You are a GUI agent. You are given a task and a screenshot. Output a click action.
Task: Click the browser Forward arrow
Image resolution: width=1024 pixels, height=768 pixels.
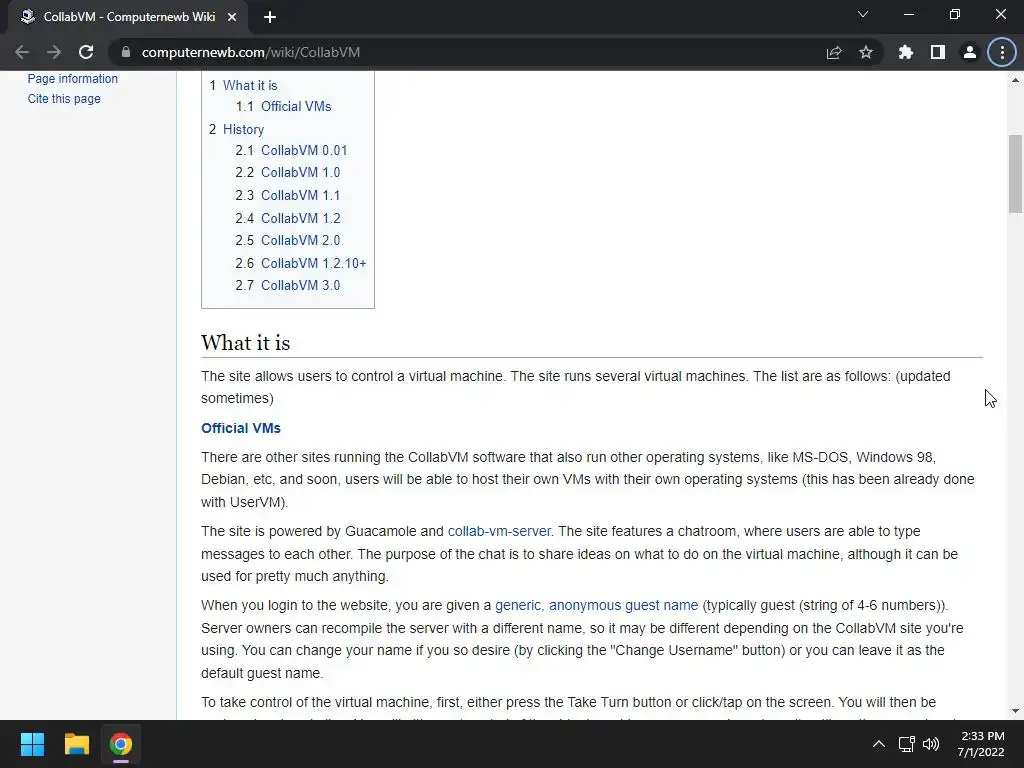click(54, 52)
